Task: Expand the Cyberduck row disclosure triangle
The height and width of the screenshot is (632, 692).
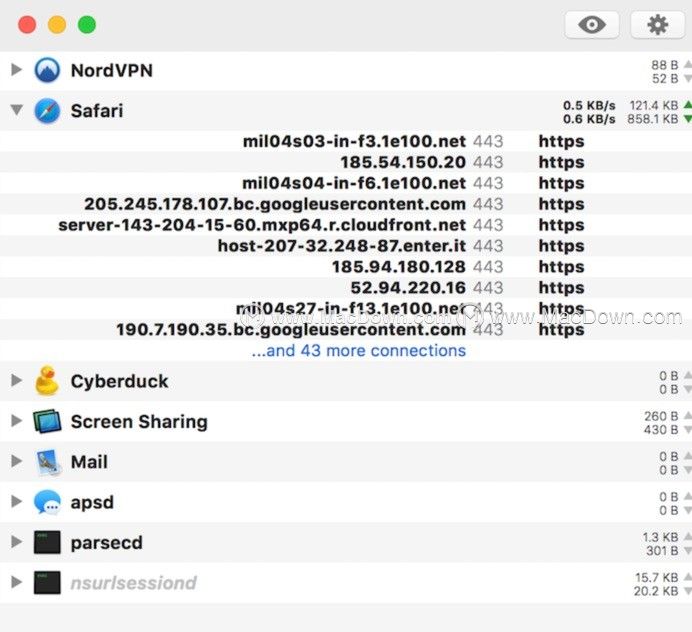Action: coord(16,380)
